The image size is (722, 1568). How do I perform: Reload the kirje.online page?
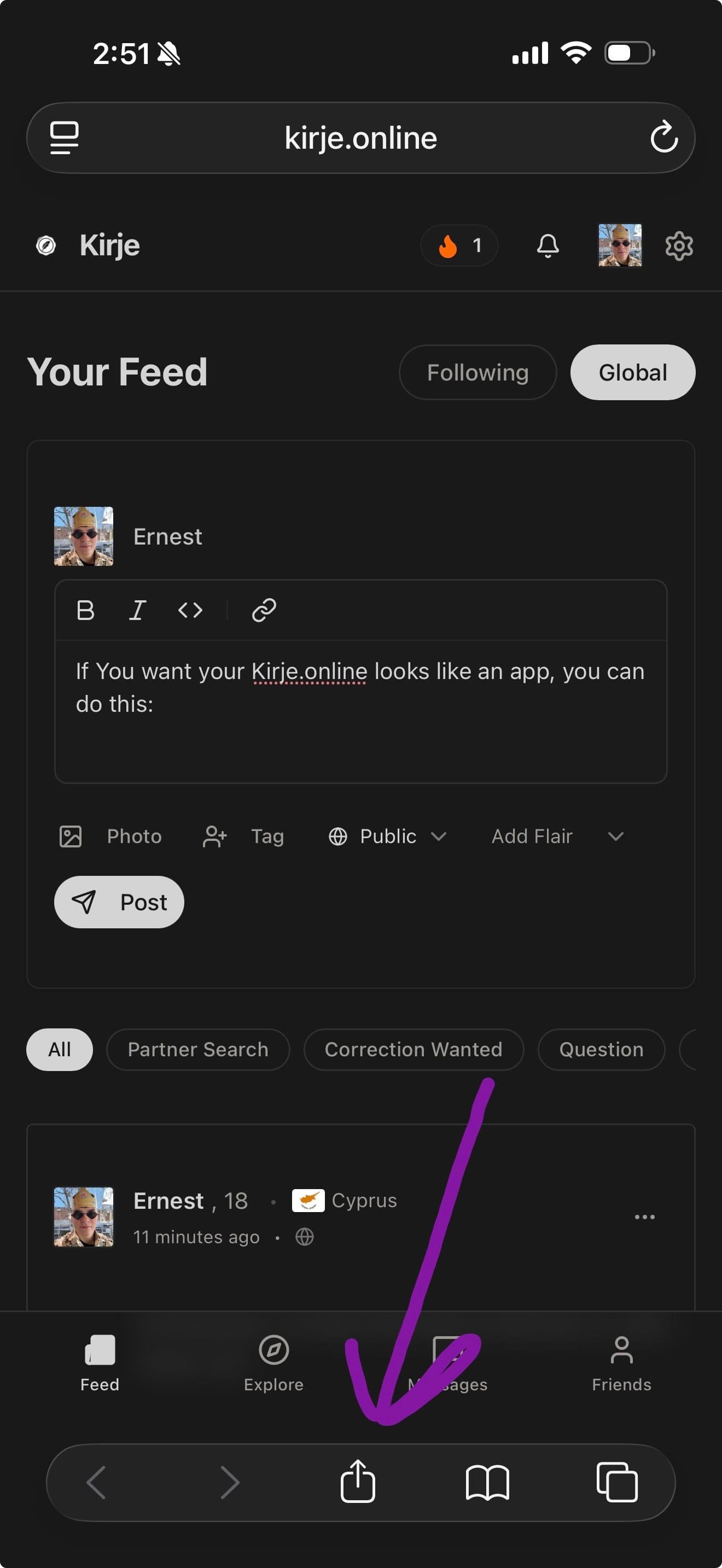coord(663,137)
